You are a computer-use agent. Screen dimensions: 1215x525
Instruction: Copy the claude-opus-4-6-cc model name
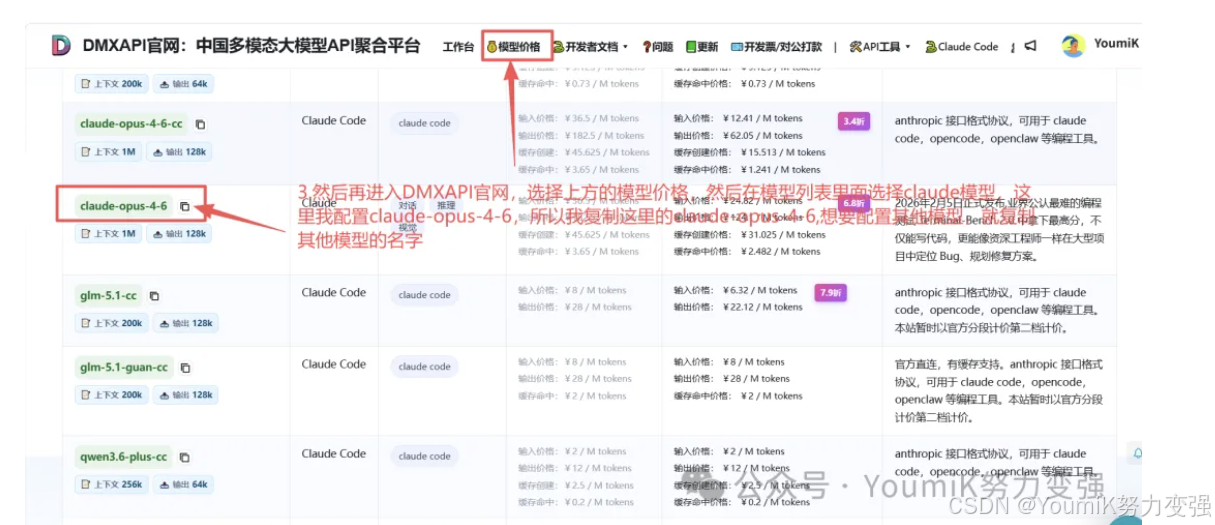pyautogui.click(x=200, y=125)
